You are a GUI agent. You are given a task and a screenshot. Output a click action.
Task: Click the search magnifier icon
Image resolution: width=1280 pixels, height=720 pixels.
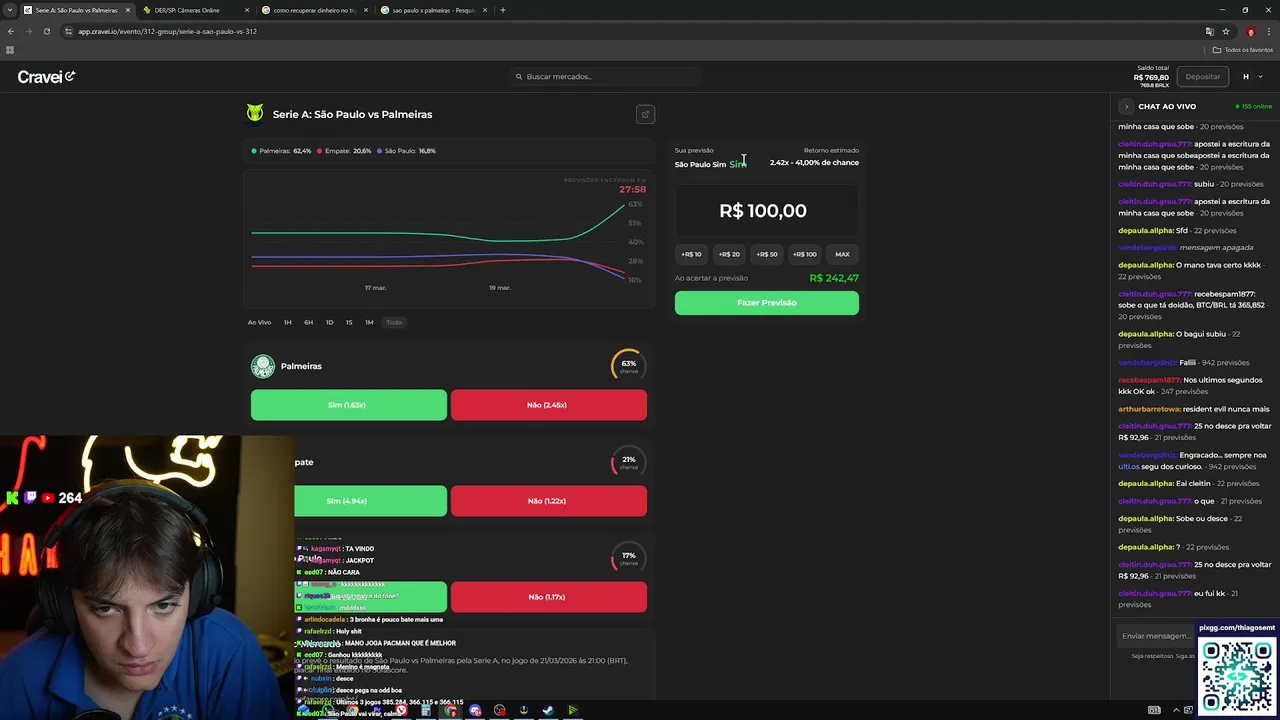[x=519, y=77]
